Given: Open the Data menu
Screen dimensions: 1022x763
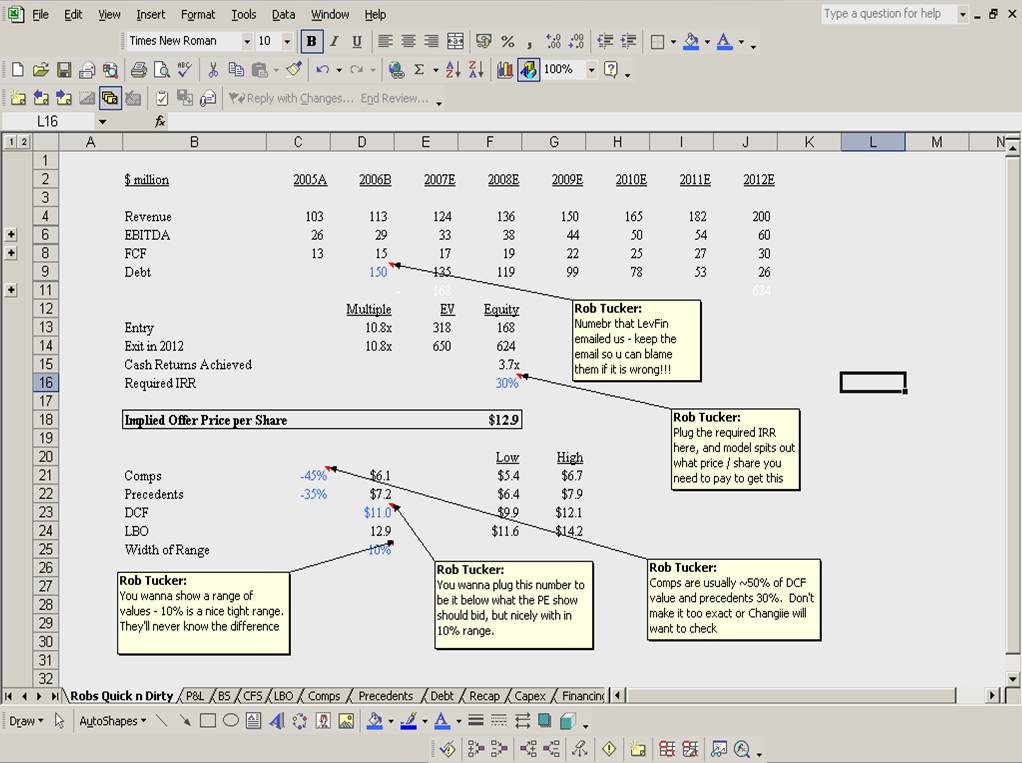Looking at the screenshot, I should pyautogui.click(x=283, y=14).
